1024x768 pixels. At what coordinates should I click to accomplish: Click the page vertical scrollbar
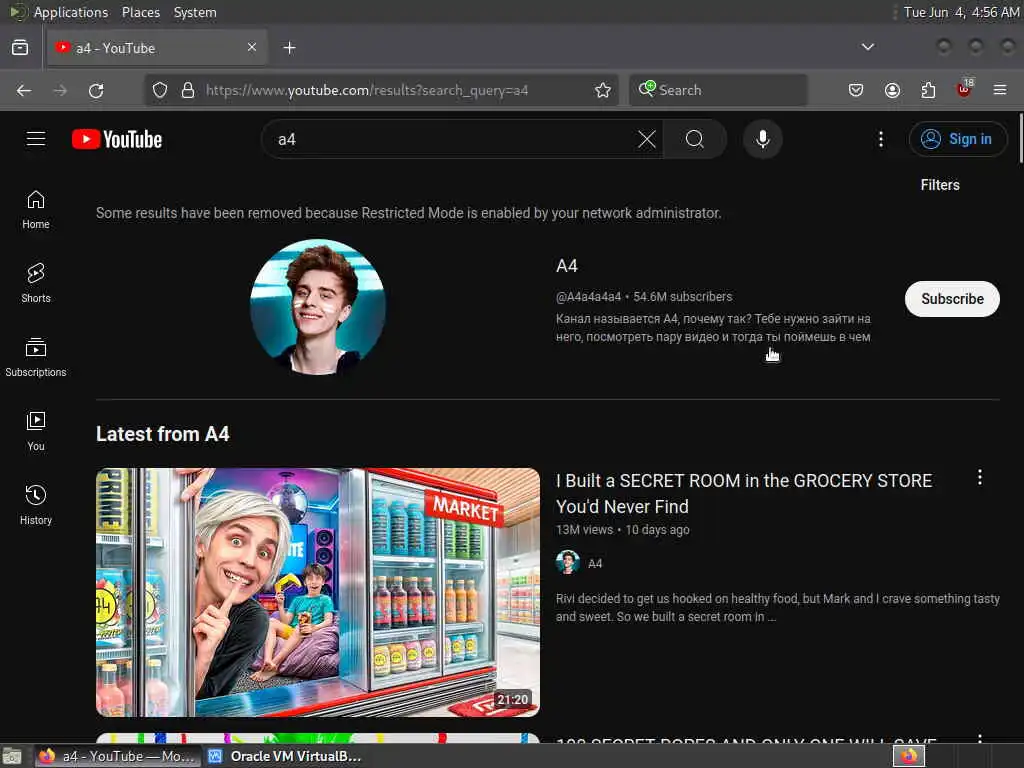point(1020,138)
